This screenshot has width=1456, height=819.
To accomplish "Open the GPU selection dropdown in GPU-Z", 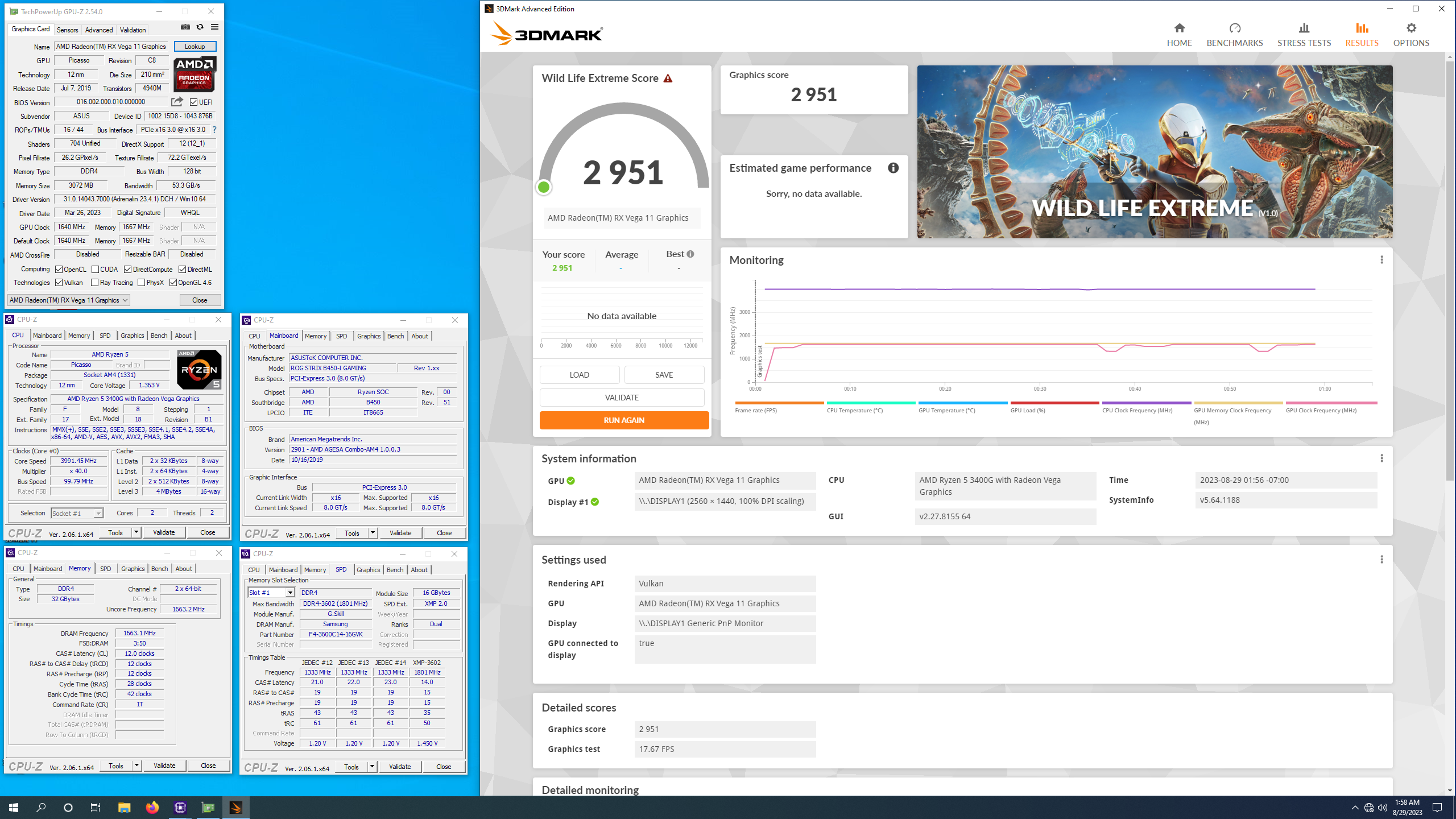I will click(x=69, y=300).
